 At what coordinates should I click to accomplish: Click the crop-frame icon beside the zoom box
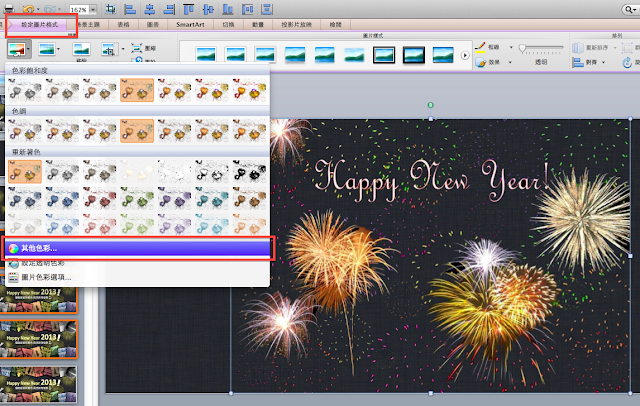tap(110, 9)
